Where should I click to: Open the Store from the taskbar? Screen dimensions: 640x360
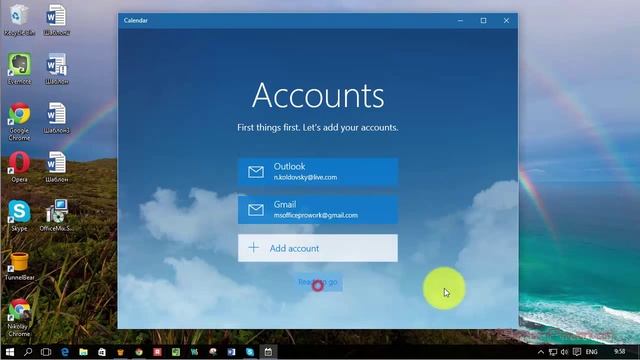[102, 352]
